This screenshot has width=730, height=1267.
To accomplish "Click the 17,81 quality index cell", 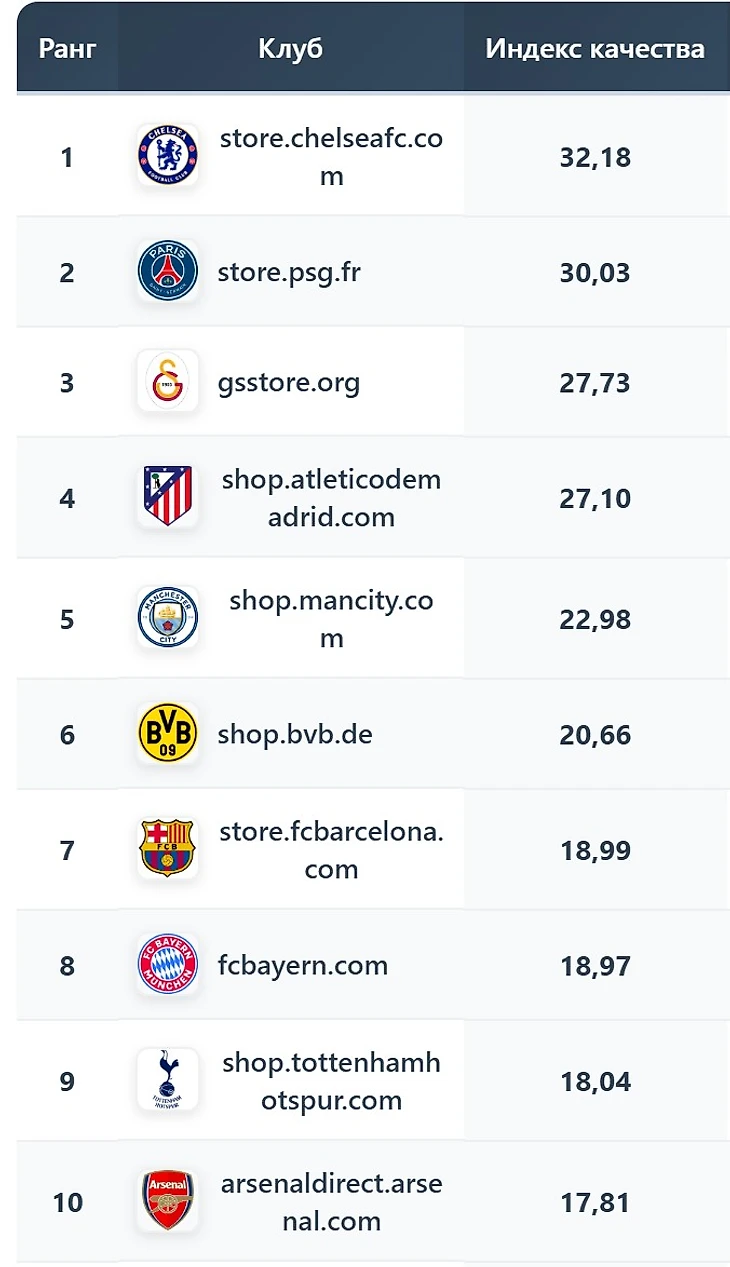I will (x=595, y=1201).
